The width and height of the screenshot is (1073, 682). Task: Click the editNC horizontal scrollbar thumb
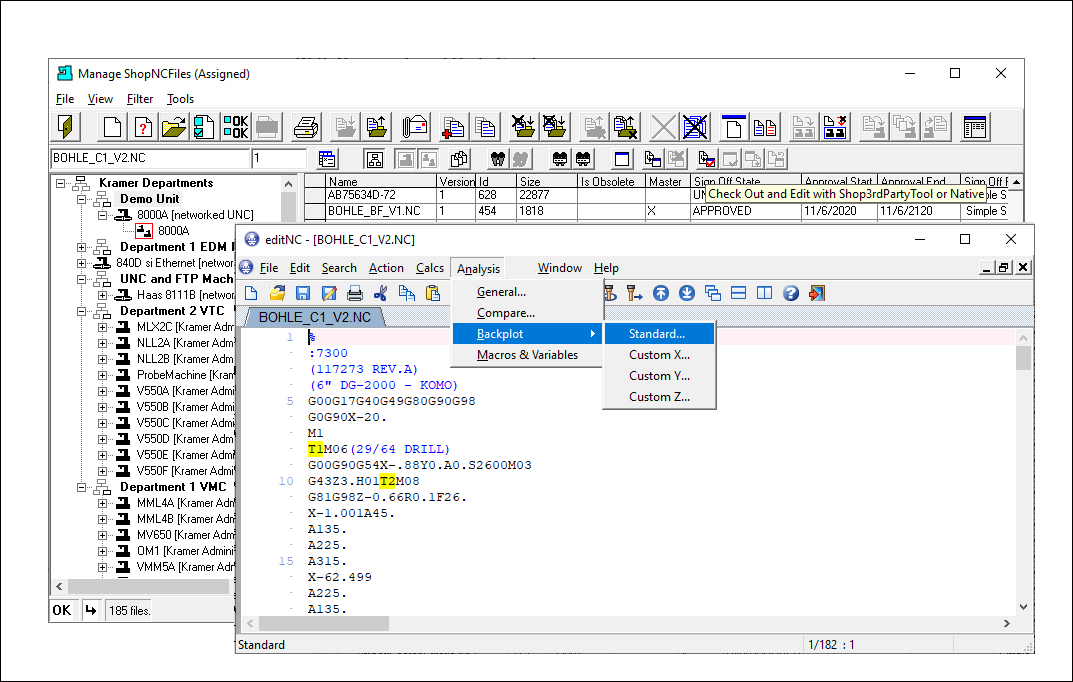point(324,623)
